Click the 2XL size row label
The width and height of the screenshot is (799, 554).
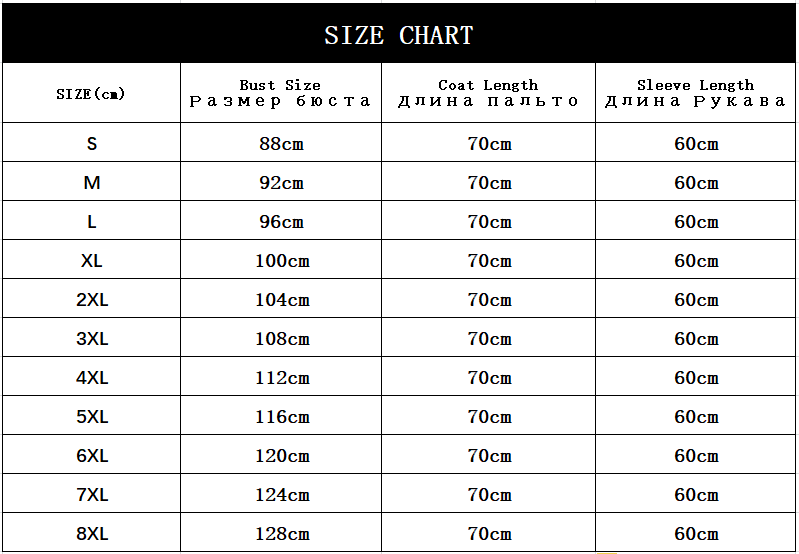92,300
